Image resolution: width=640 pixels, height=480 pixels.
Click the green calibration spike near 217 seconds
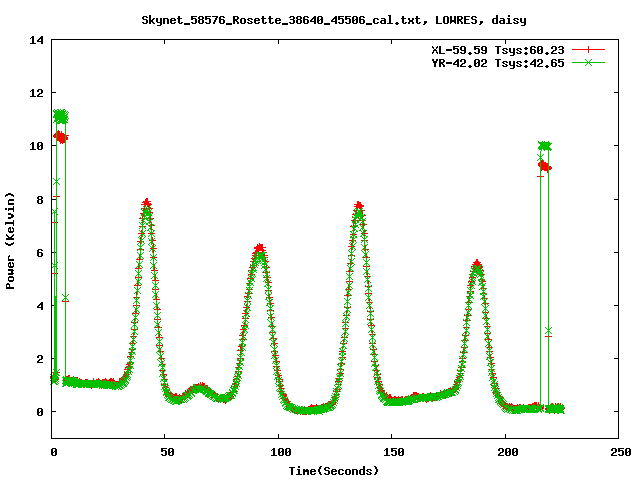pos(545,146)
